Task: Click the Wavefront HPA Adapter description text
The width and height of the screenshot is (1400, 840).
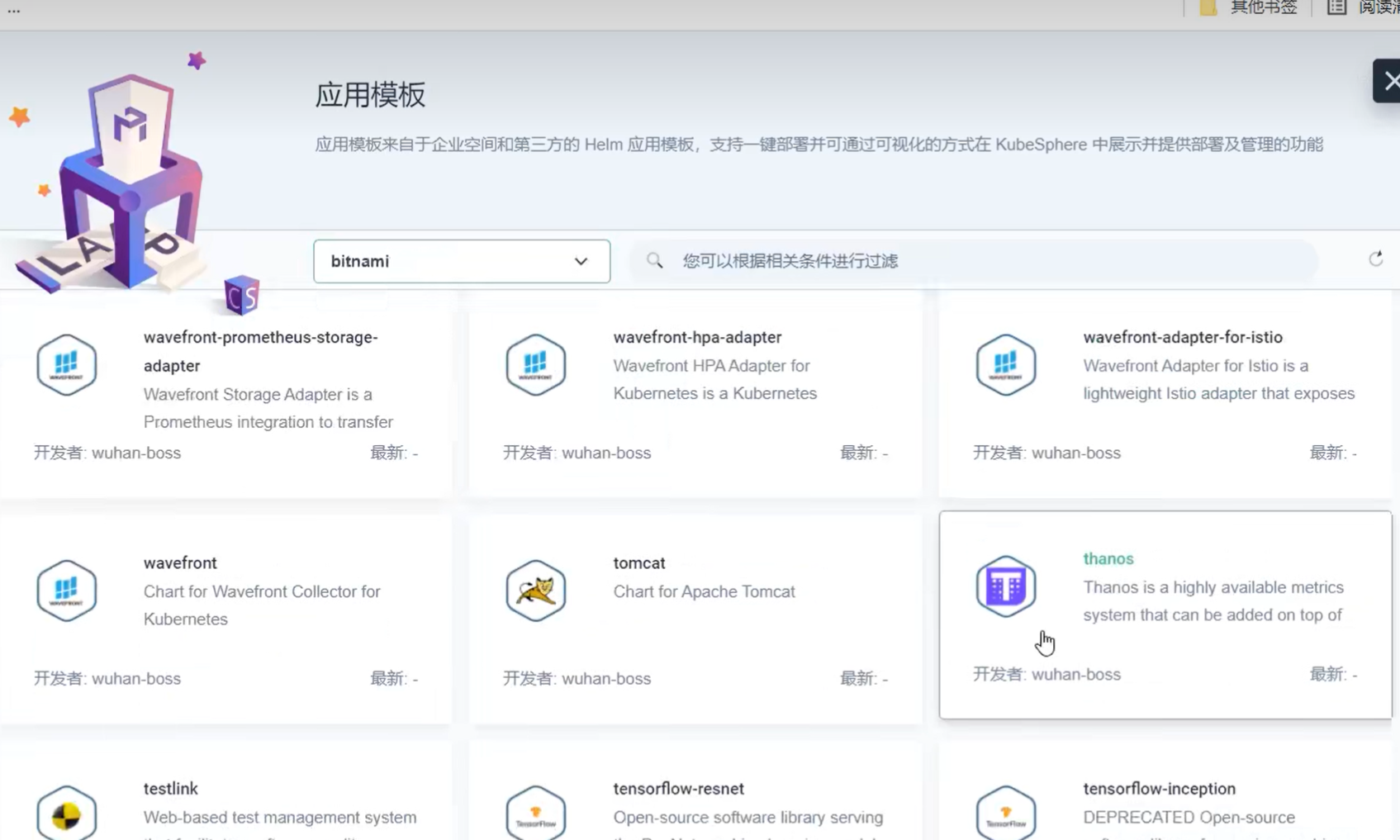Action: pyautogui.click(x=715, y=379)
